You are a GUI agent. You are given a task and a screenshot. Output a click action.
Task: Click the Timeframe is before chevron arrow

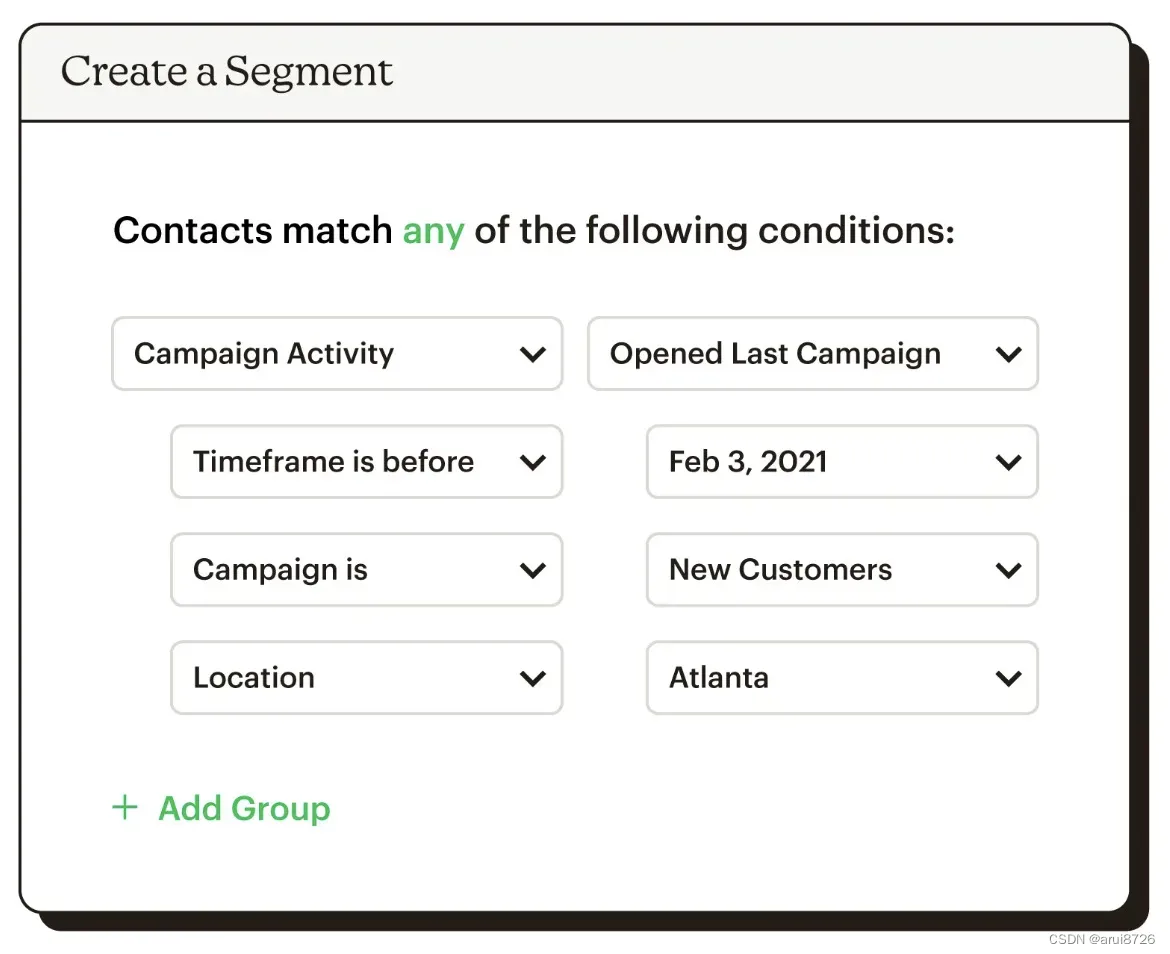(x=533, y=462)
